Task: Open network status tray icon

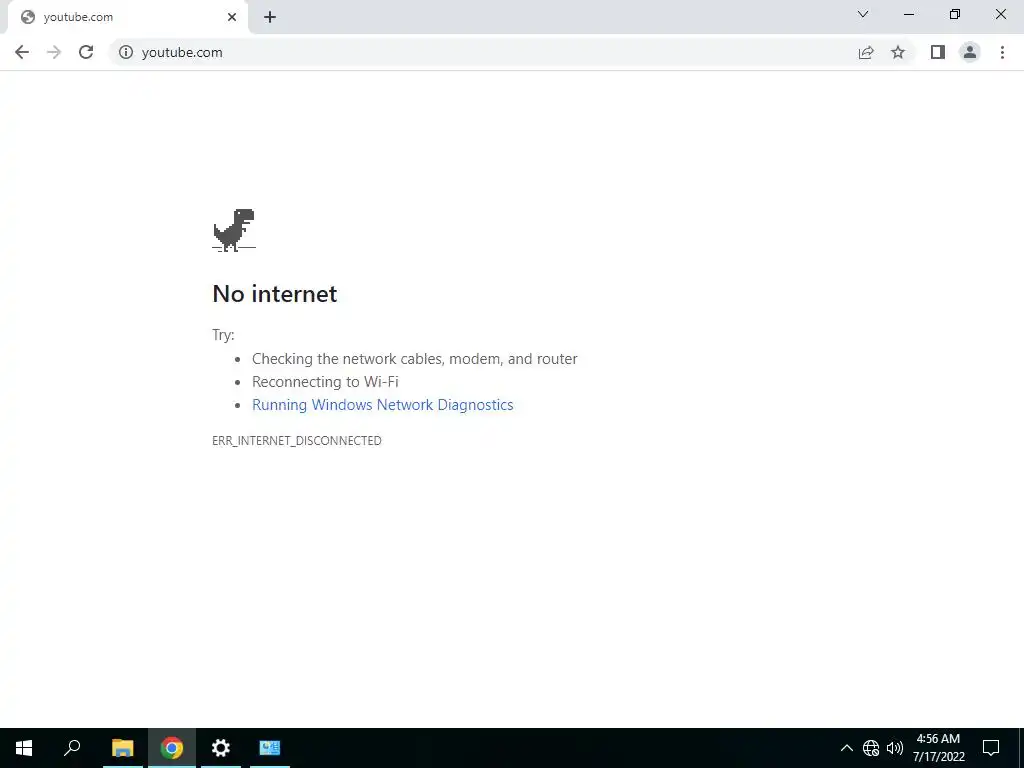Action: (871, 748)
